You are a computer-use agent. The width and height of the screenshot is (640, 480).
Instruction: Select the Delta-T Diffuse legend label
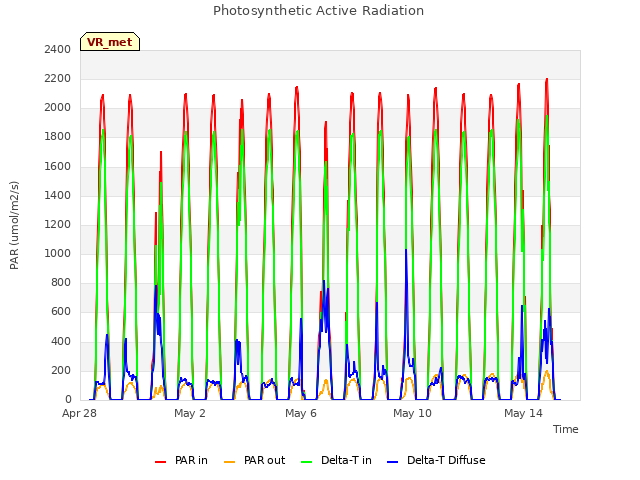pos(446,460)
